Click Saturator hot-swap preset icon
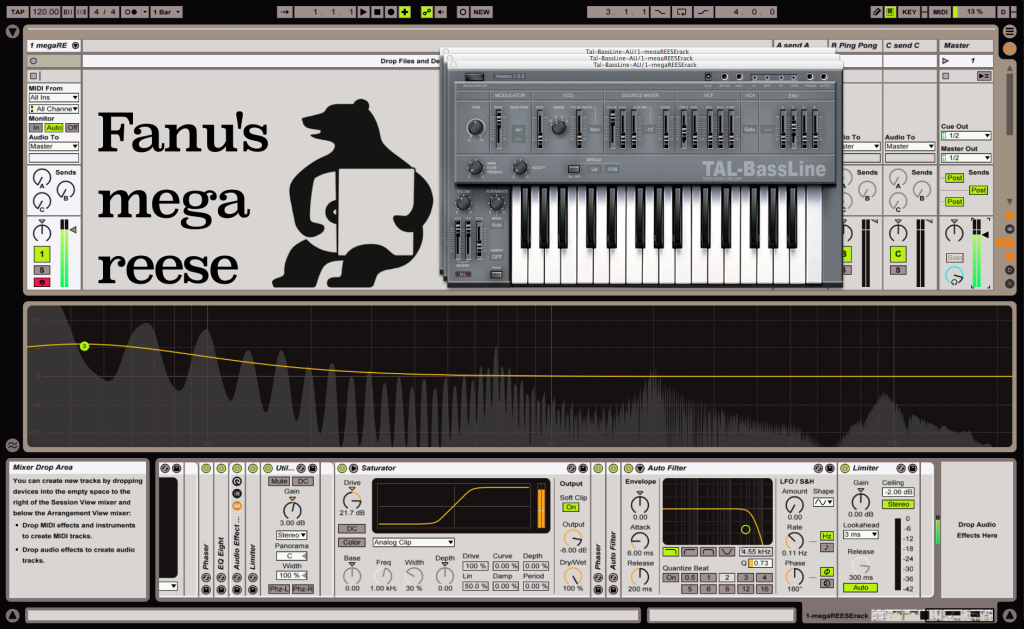This screenshot has height=629, width=1024. coord(571,468)
